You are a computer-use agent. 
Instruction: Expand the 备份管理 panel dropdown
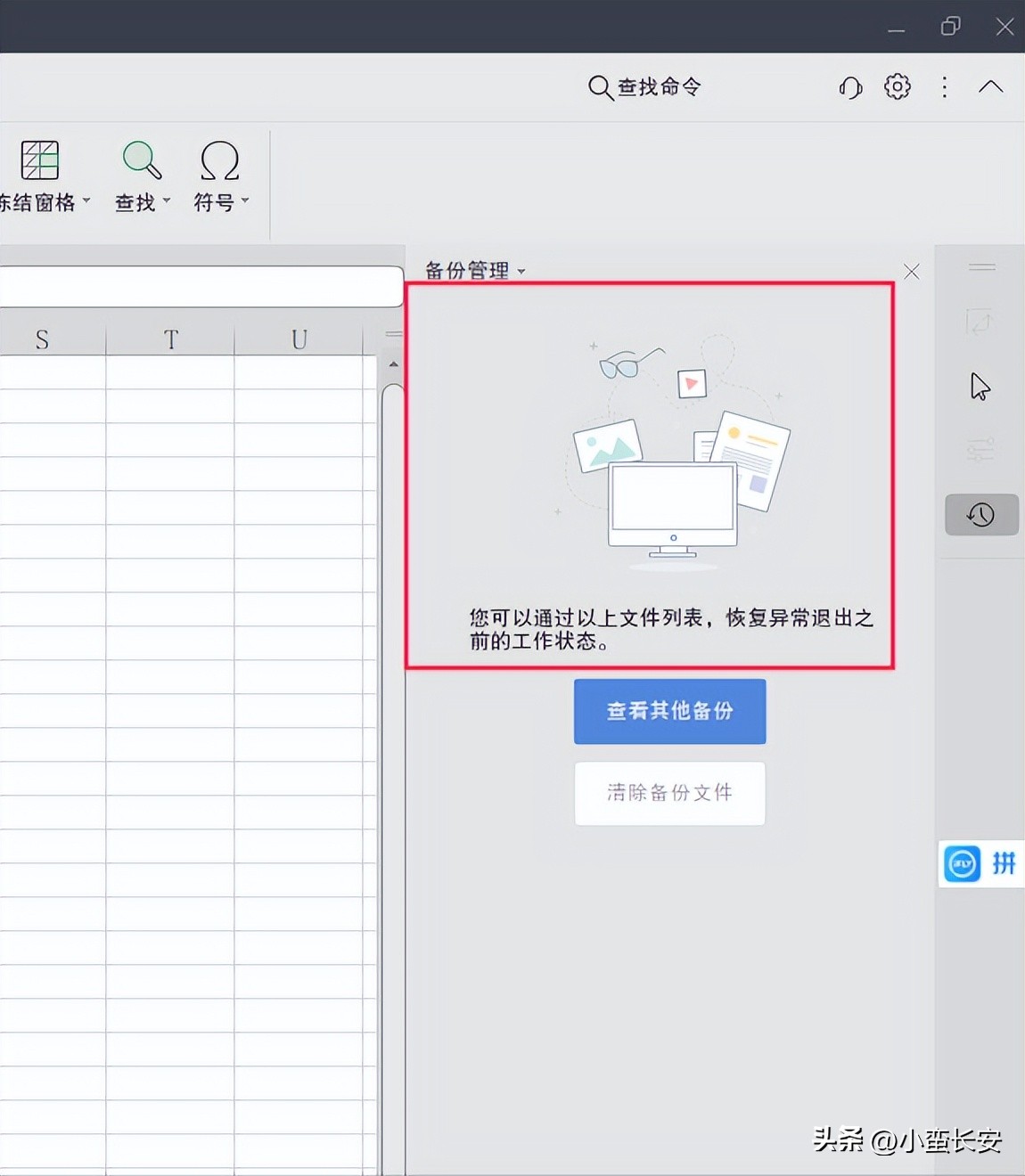[521, 272]
